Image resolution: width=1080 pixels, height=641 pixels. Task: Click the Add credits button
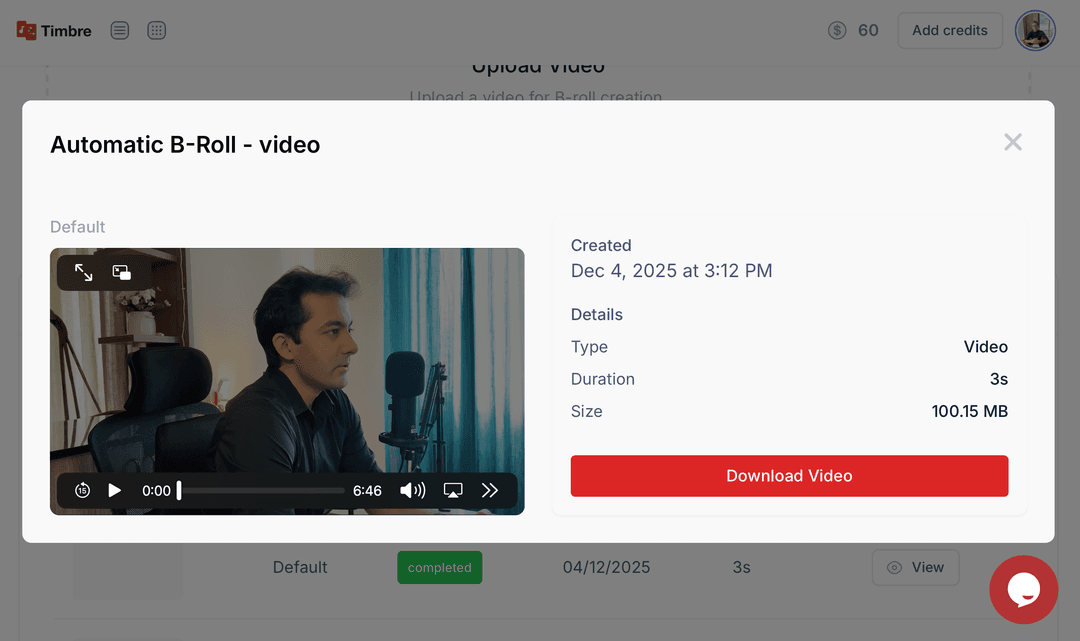(949, 30)
